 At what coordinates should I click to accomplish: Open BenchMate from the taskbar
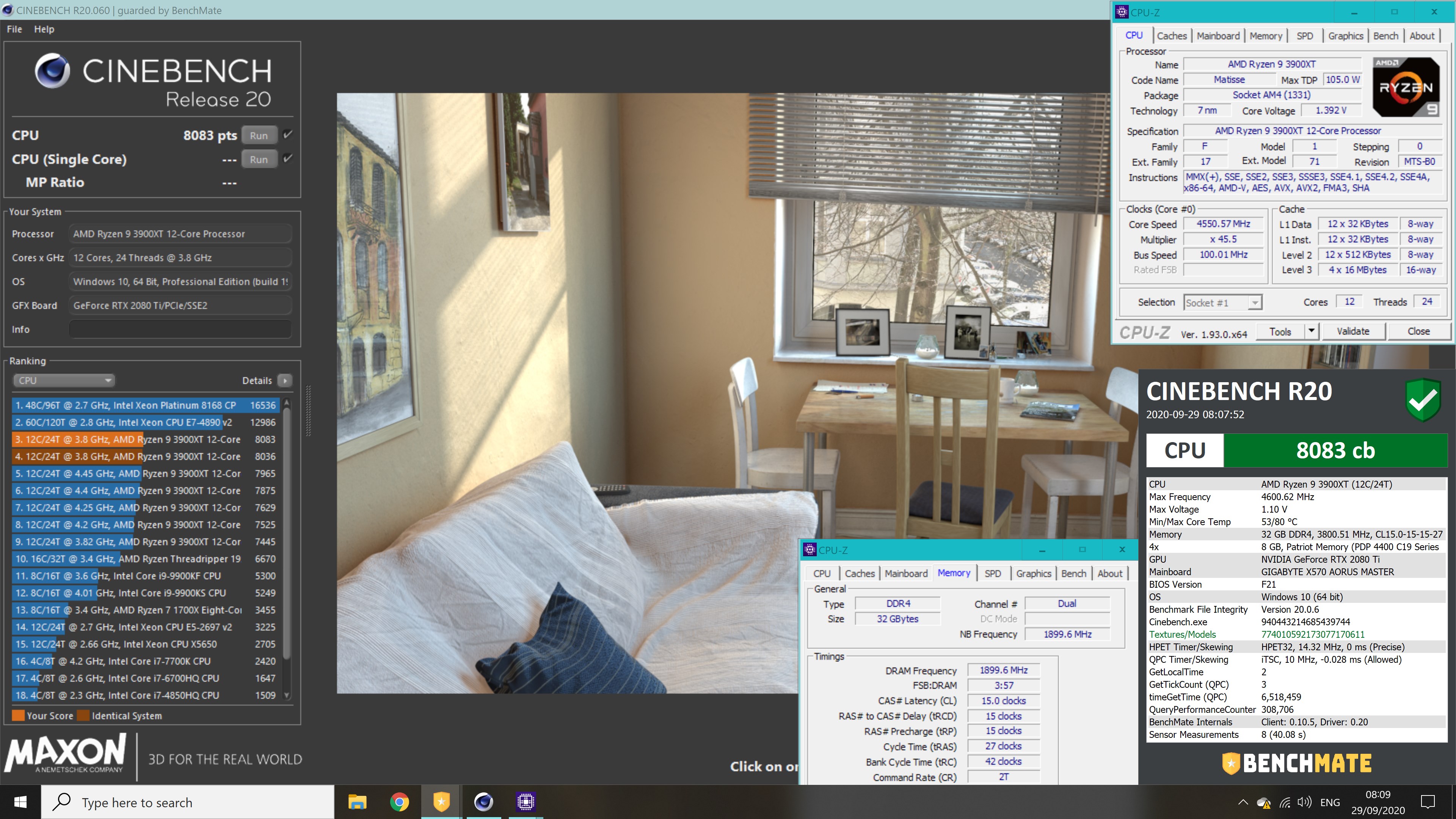coord(441,802)
